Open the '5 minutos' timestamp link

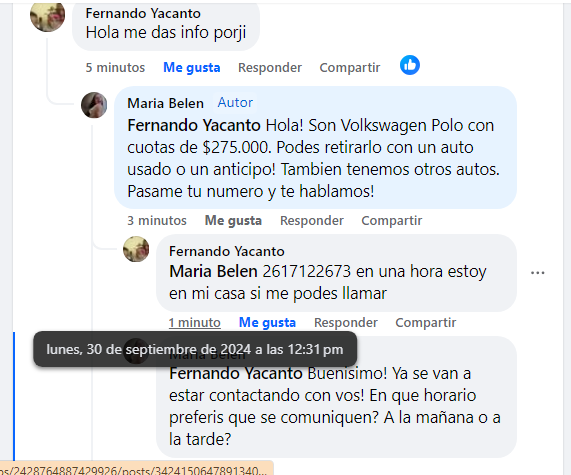click(115, 67)
